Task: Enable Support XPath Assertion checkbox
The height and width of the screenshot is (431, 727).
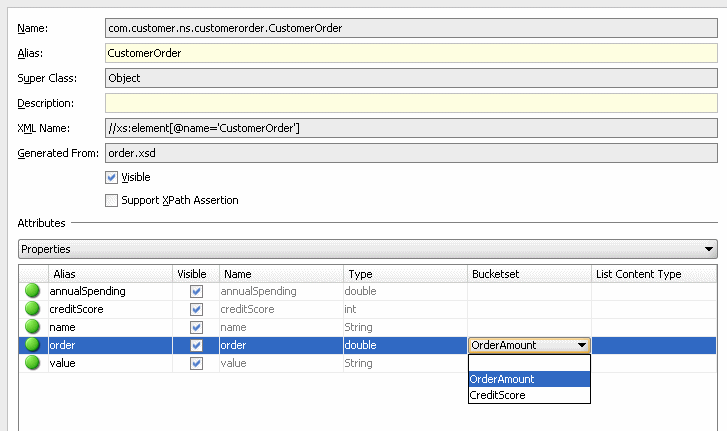Action: [x=111, y=200]
